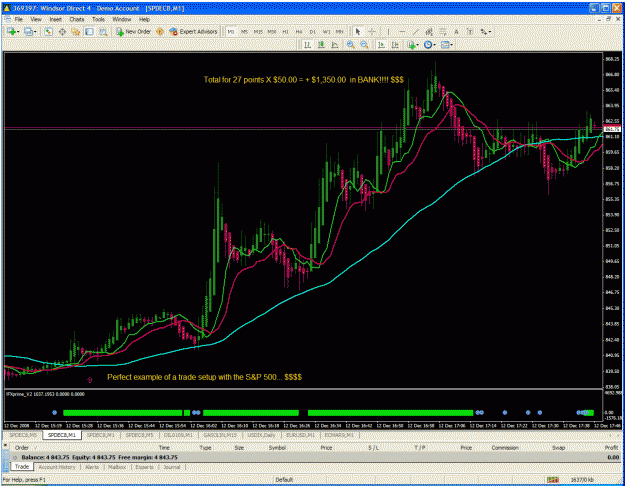
Task: Toggle the Expert Advisors button
Action: click(193, 31)
